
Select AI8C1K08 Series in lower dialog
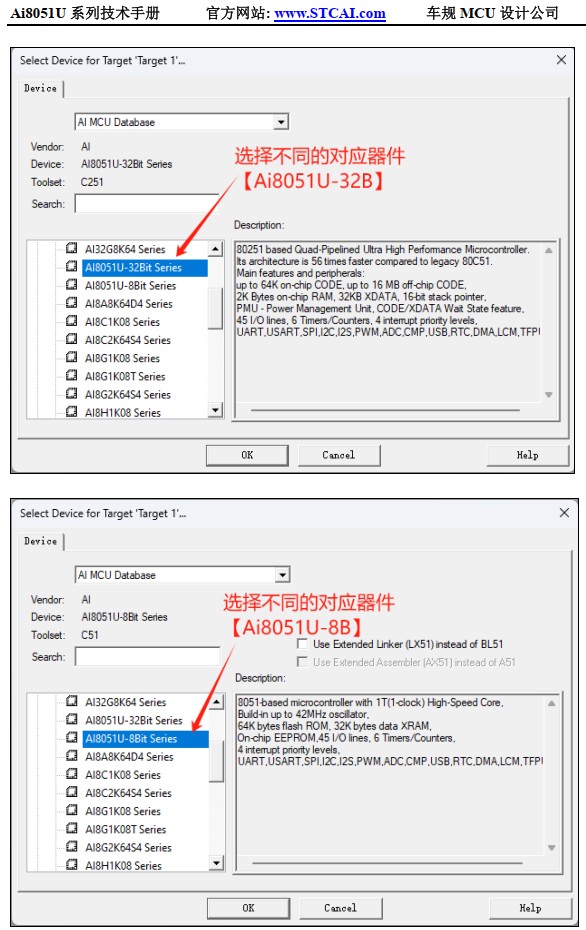(123, 775)
